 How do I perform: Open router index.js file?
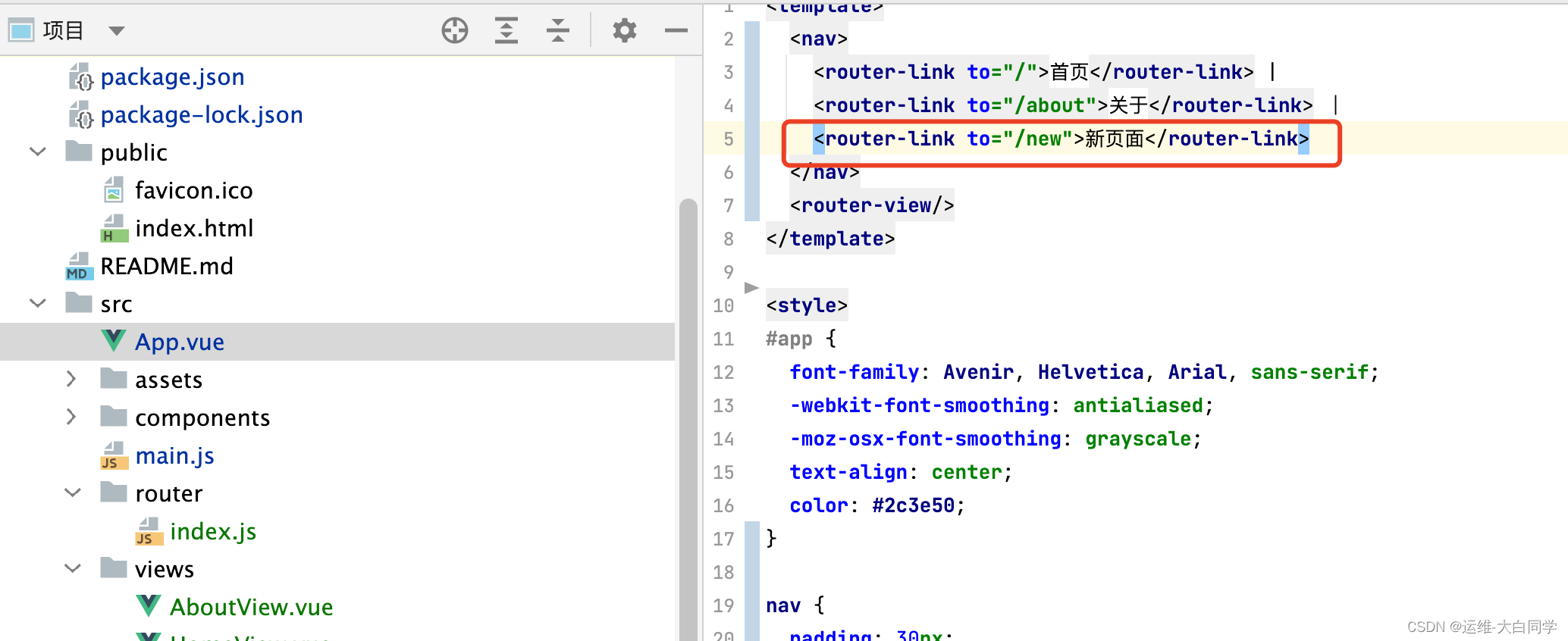point(213,532)
